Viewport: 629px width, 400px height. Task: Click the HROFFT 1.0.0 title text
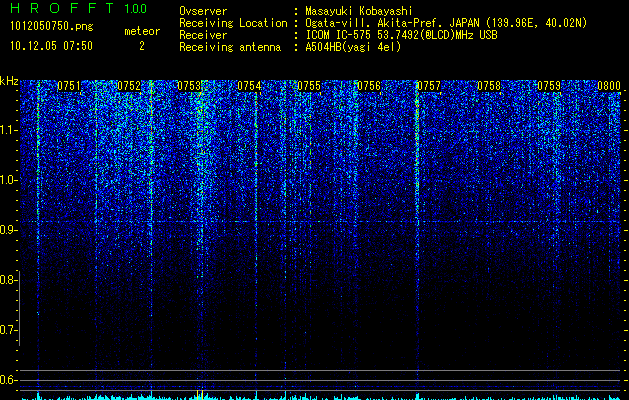click(79, 8)
